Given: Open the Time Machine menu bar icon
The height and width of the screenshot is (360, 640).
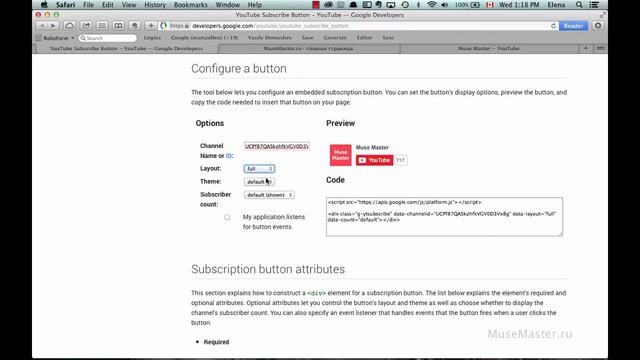Looking at the screenshot, I should tap(405, 5).
